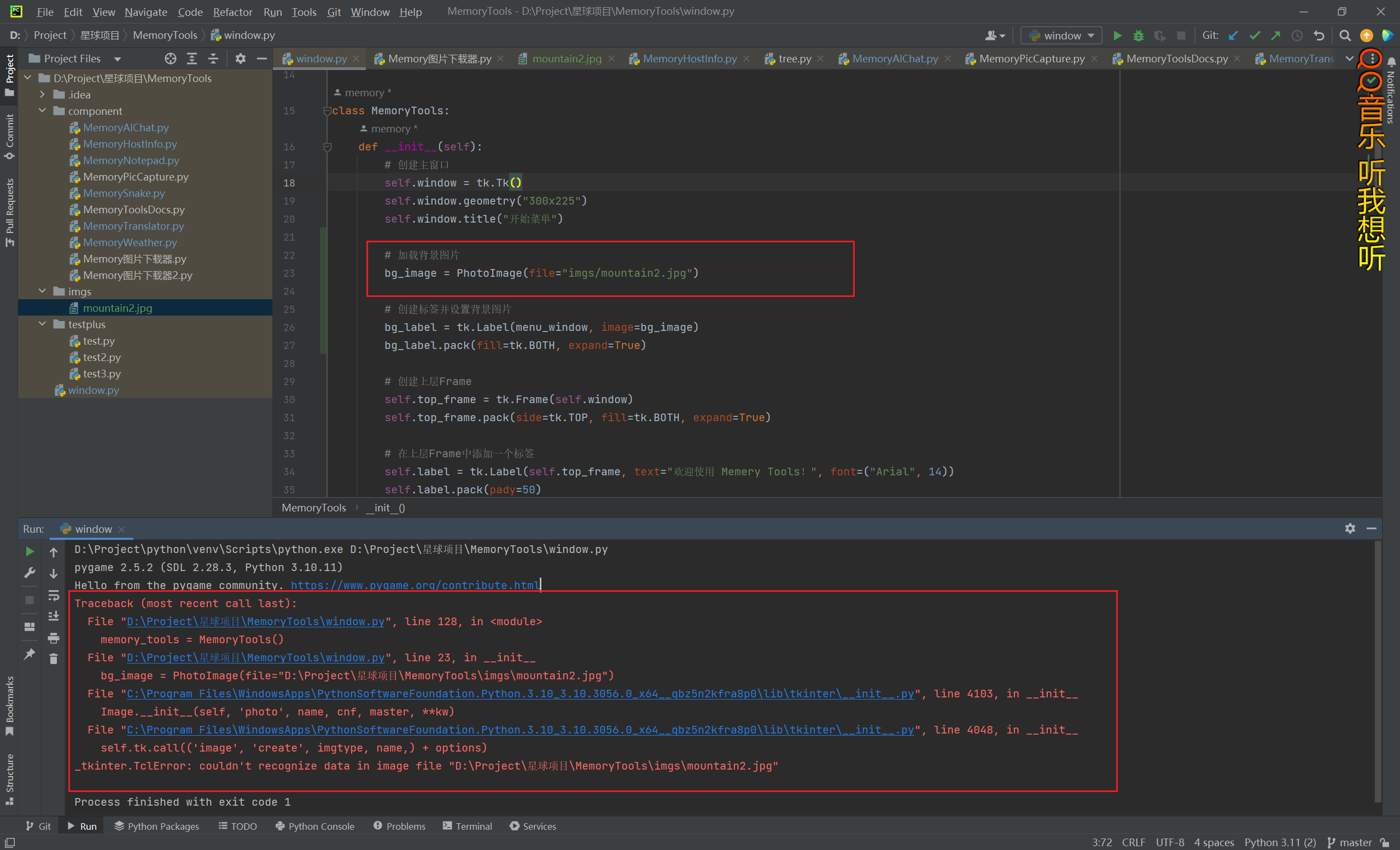Viewport: 1400px width, 850px height.
Task: Click Python 3.11 interpreter in status bar
Action: 1280,842
